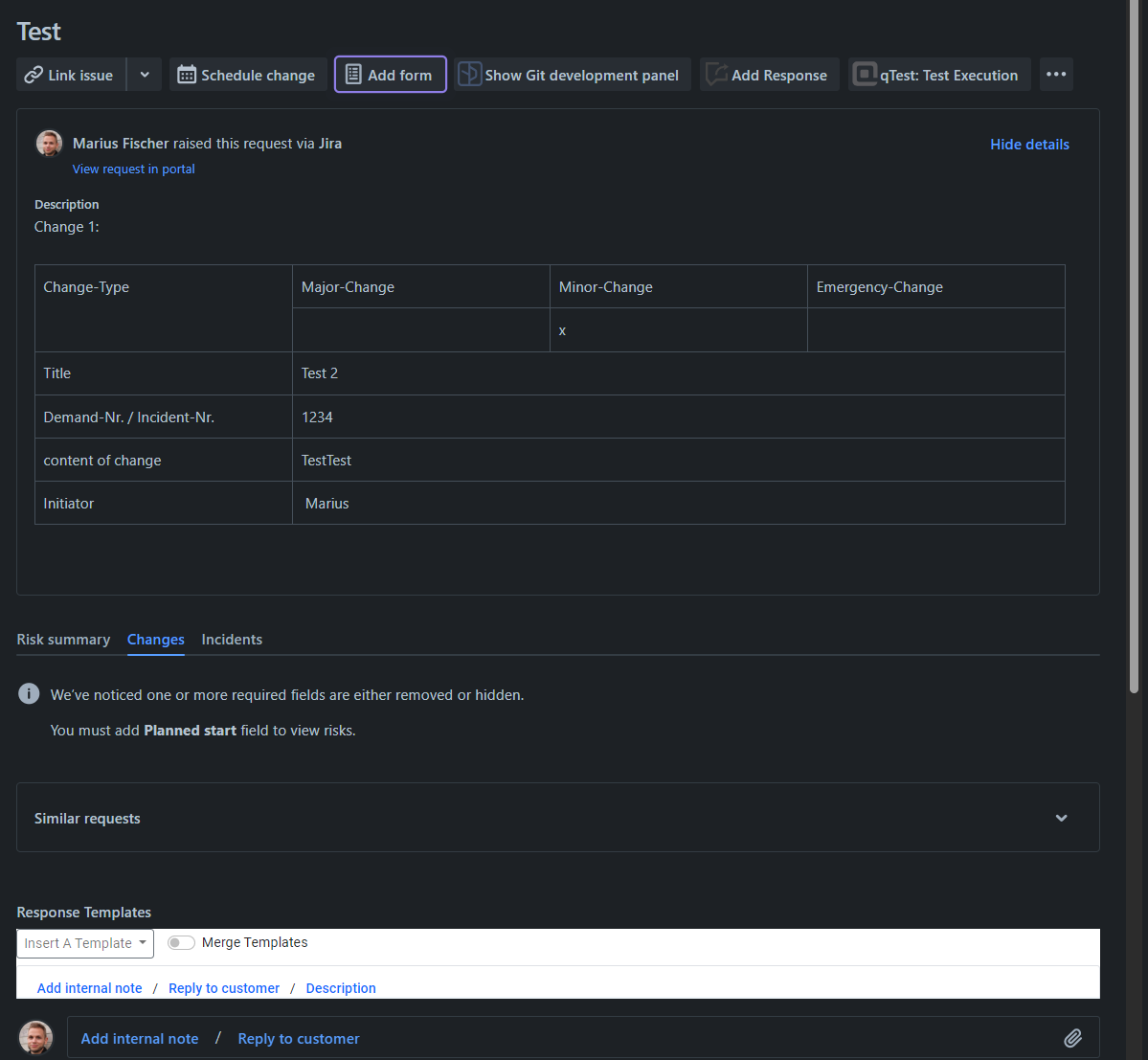This screenshot has width=1148, height=1060.
Task: Expand the Similar requests section
Action: 1061,818
